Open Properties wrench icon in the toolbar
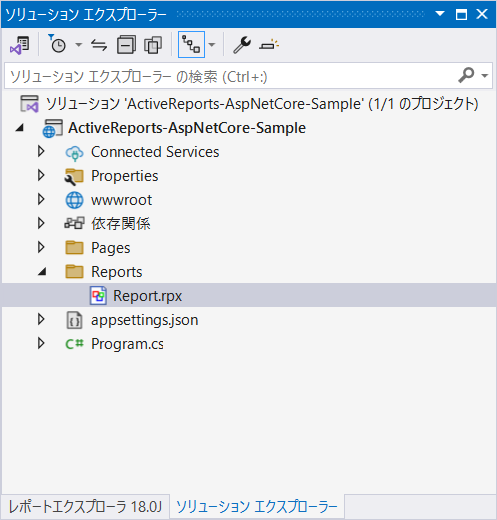 pos(242,45)
